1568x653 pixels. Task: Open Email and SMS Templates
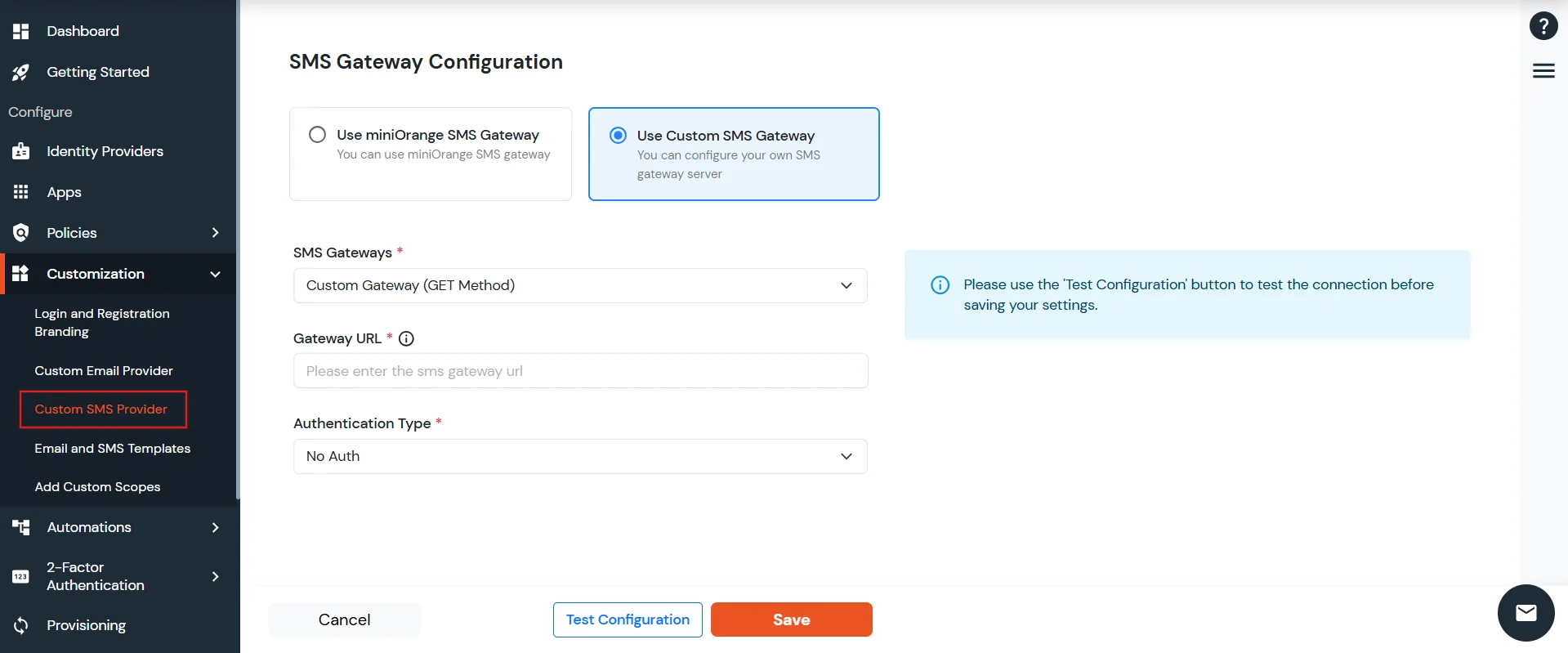113,449
